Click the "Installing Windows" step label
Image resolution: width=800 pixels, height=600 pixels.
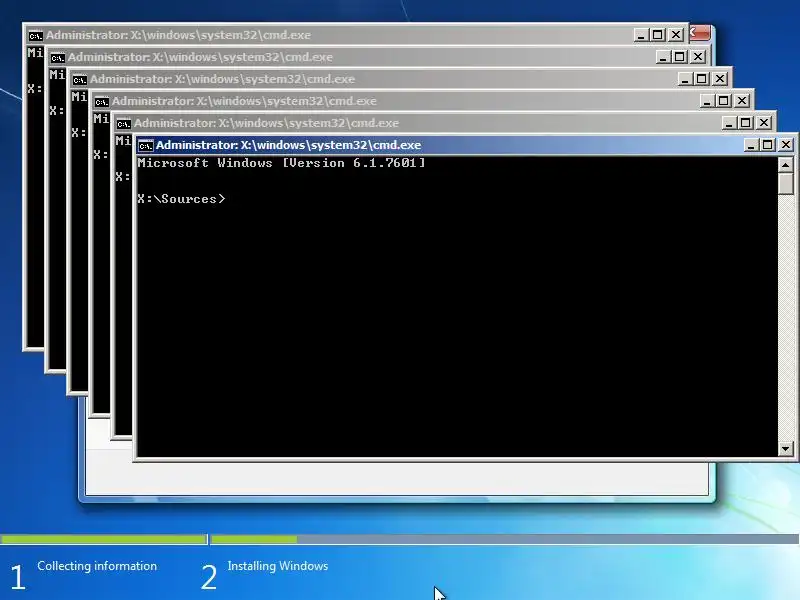click(x=278, y=566)
